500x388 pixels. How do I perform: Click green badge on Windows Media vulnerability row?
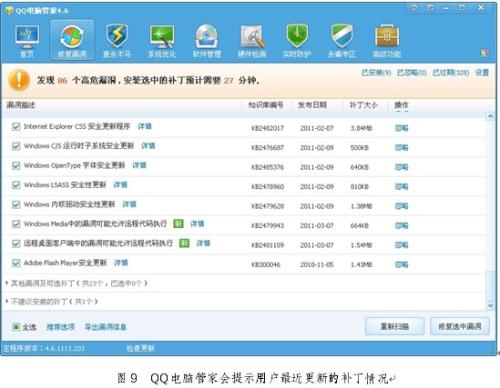click(x=178, y=224)
